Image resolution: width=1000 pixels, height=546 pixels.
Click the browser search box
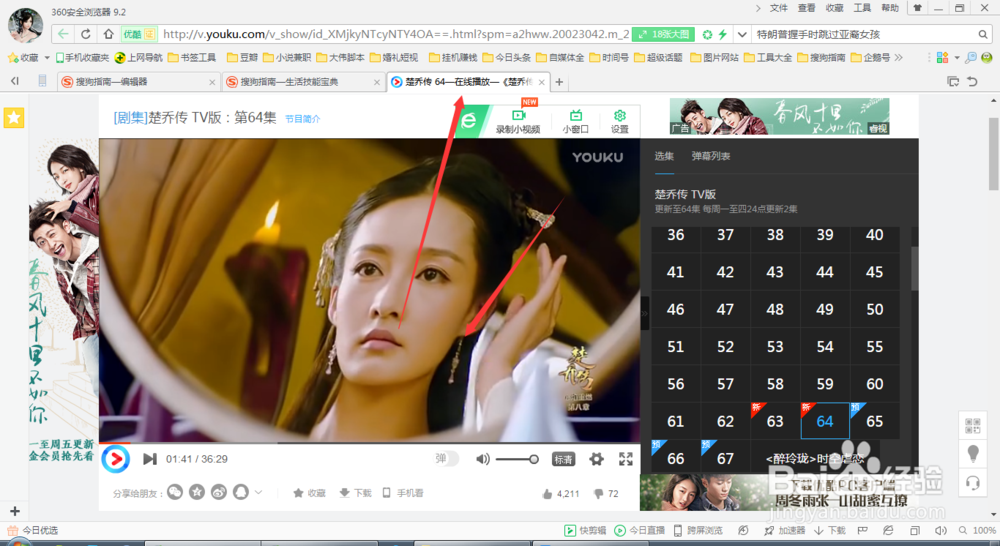tap(864, 34)
